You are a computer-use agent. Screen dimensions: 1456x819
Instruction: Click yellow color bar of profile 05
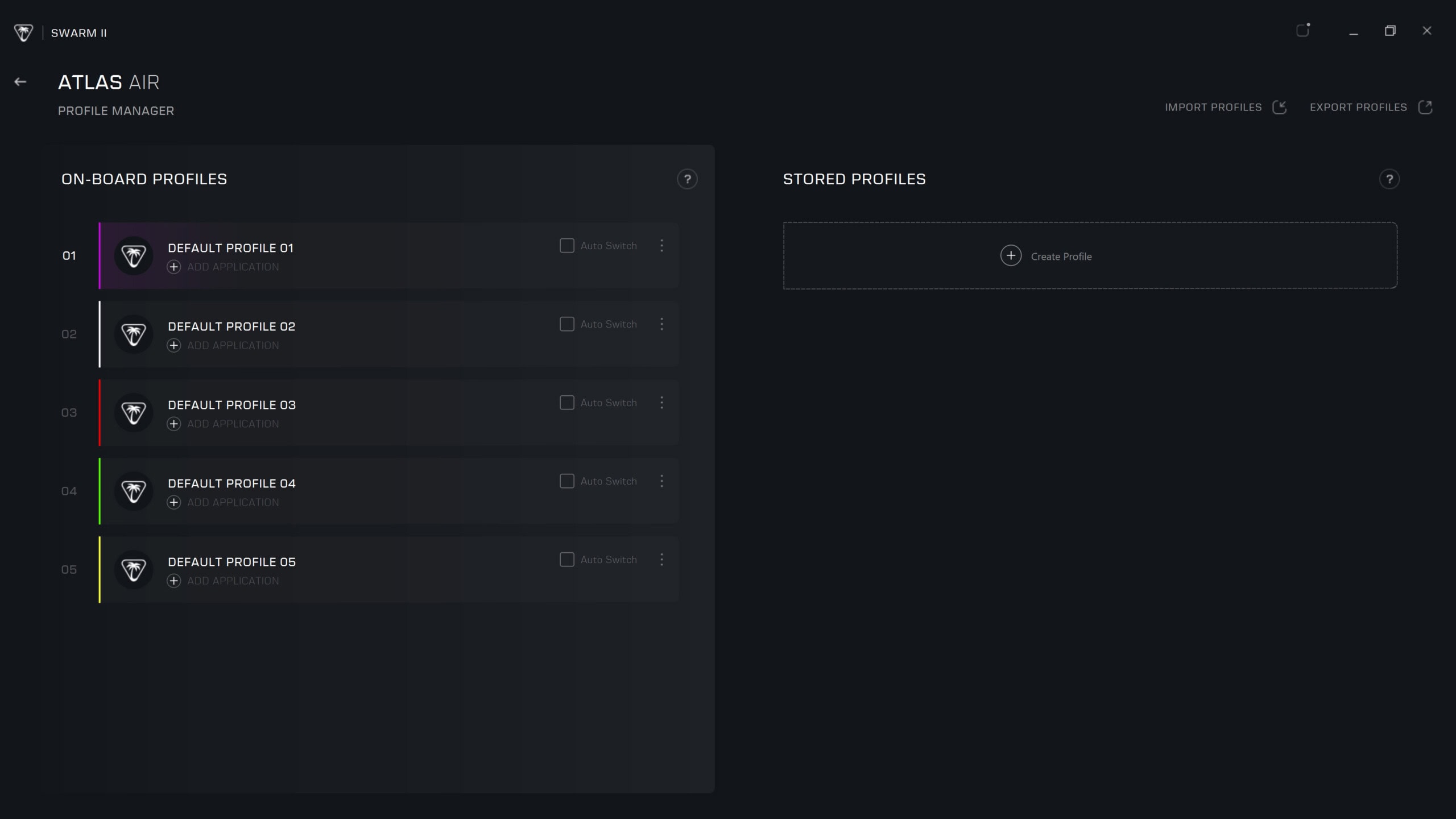[x=100, y=570]
